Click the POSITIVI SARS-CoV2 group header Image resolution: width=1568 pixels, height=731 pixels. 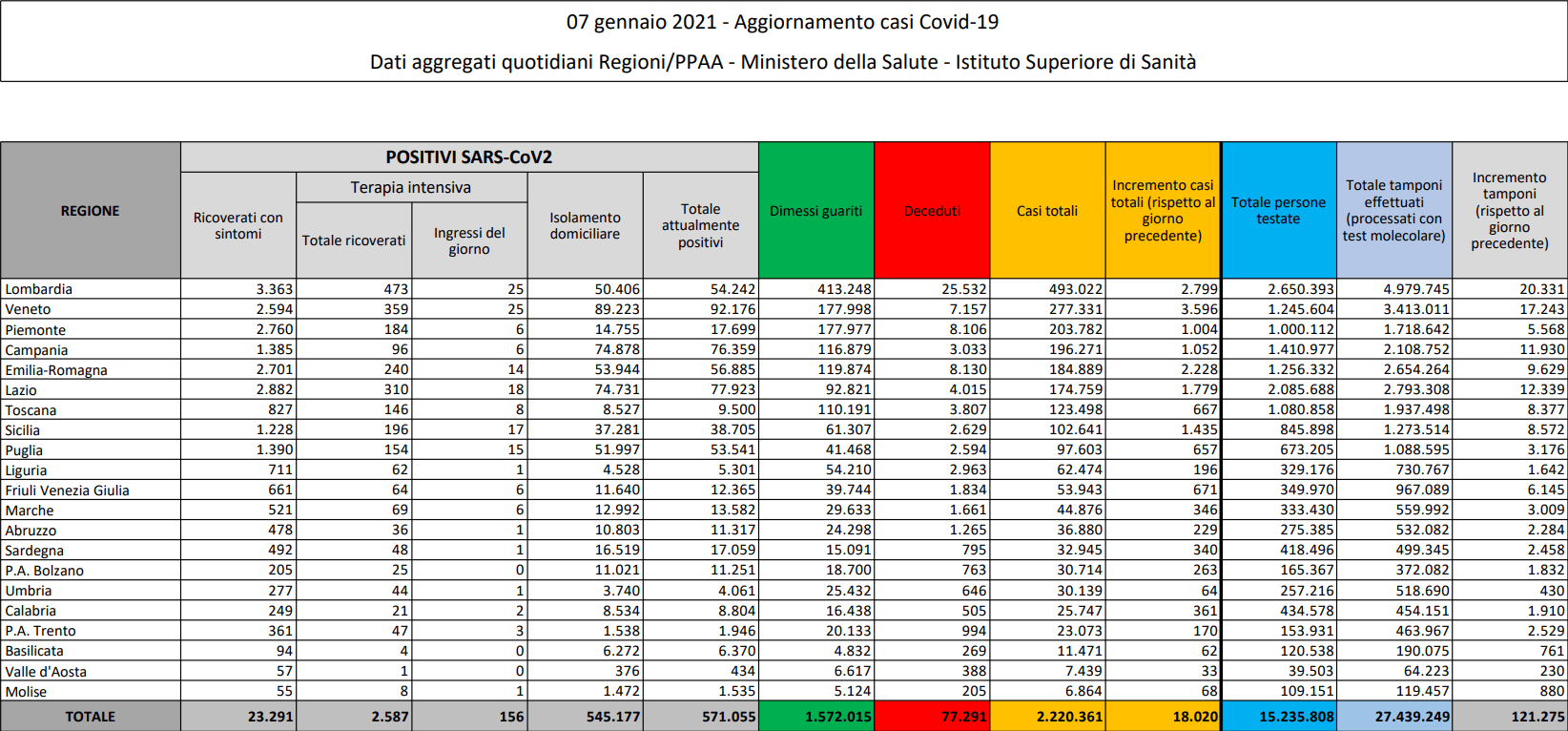(x=468, y=157)
